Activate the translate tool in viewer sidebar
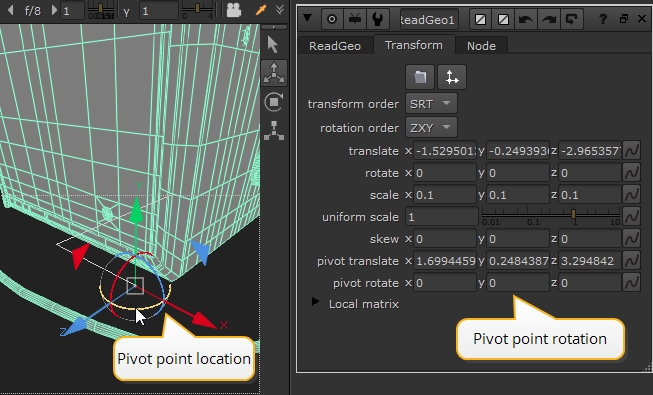 tap(274, 73)
